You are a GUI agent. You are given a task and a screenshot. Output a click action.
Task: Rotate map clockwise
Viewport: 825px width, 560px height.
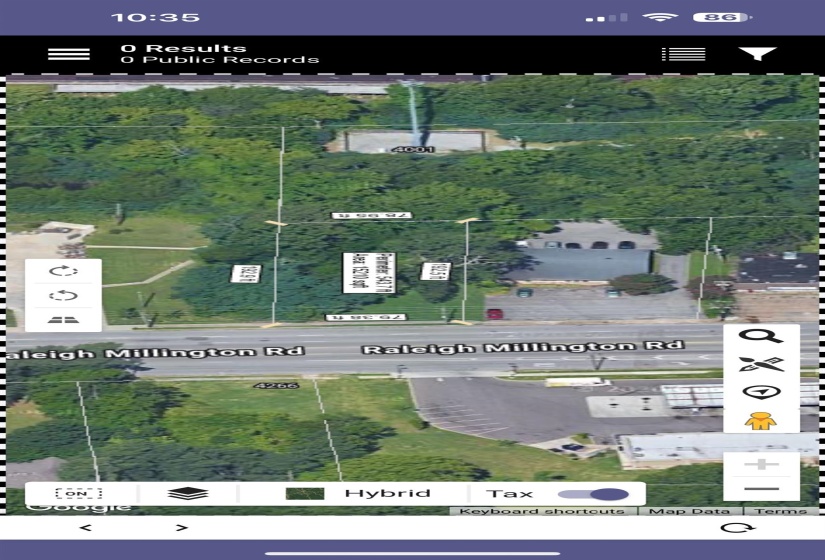click(63, 272)
